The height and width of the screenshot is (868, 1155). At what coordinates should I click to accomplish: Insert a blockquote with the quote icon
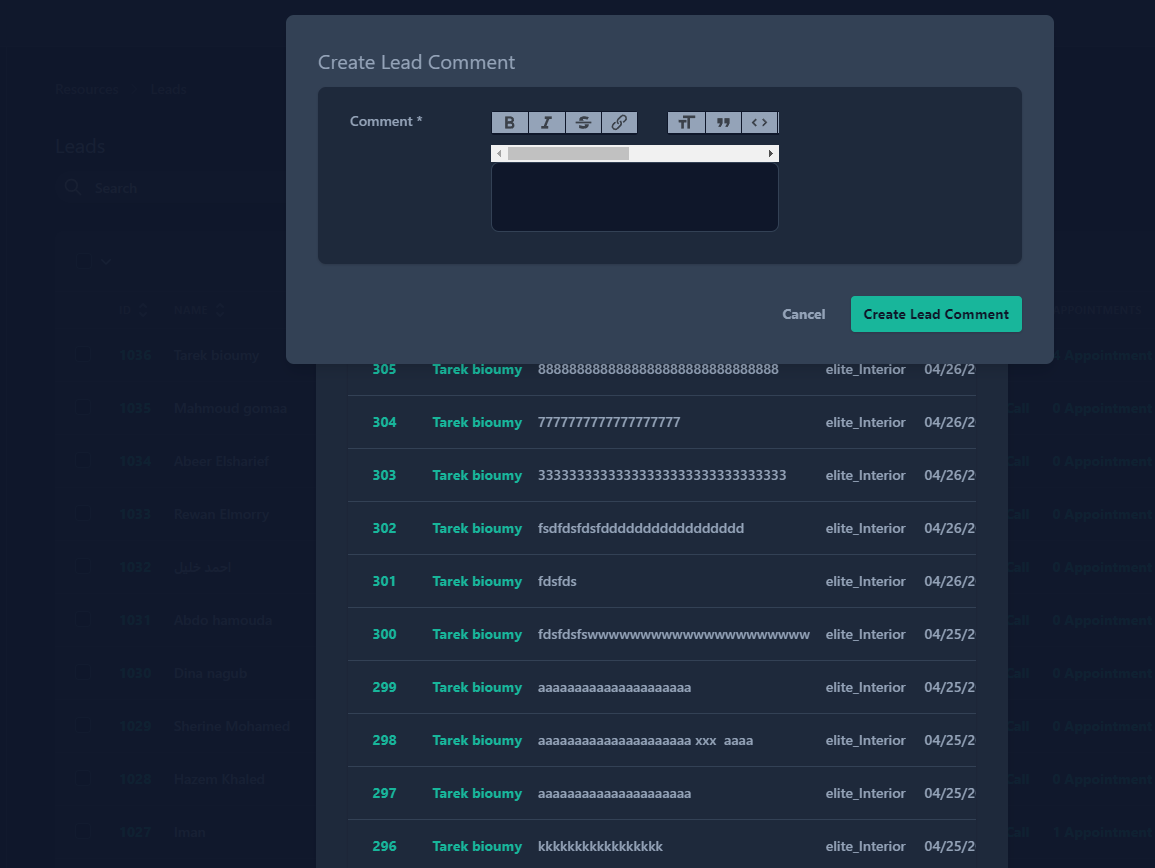723,123
